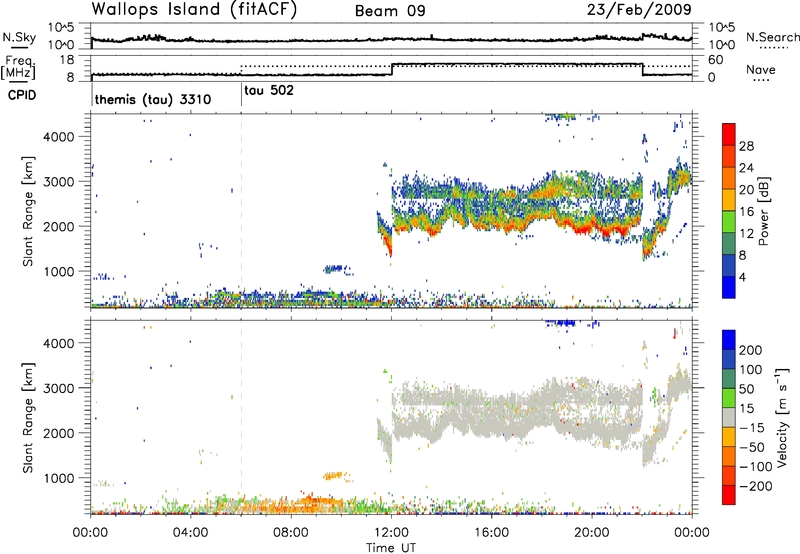
Task: Click the 'themis (tau) 3310' label
Action: coord(153,99)
